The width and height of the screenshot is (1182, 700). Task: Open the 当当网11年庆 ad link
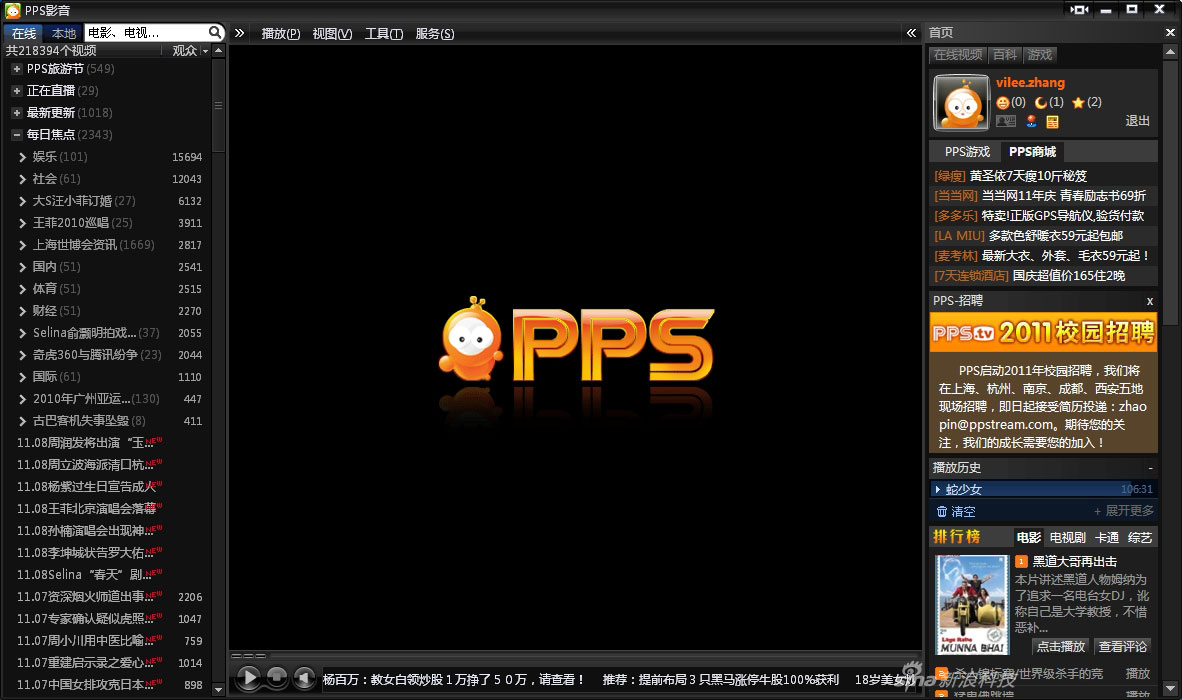pos(1064,196)
